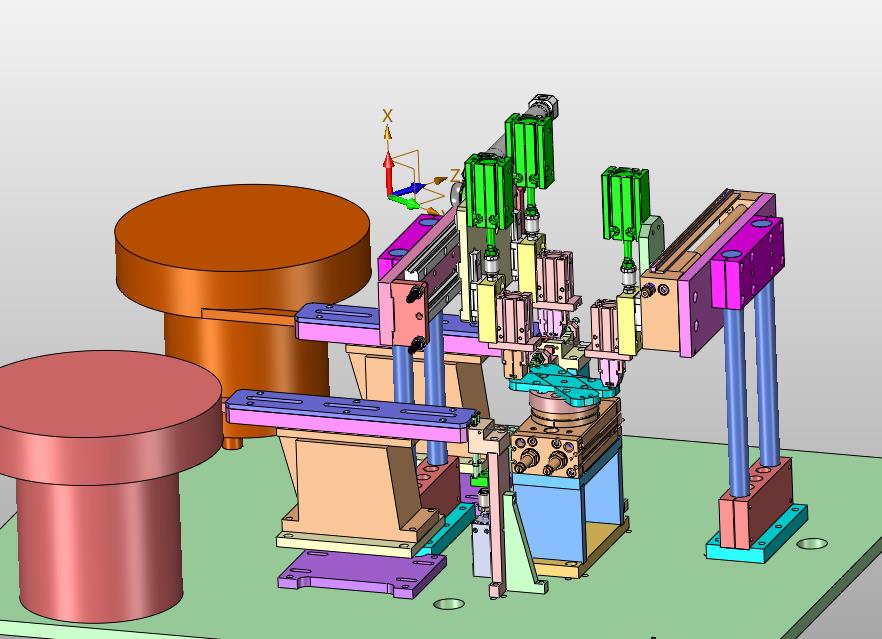Select the lavender cylinder beside the triangular bracket

click(481, 546)
